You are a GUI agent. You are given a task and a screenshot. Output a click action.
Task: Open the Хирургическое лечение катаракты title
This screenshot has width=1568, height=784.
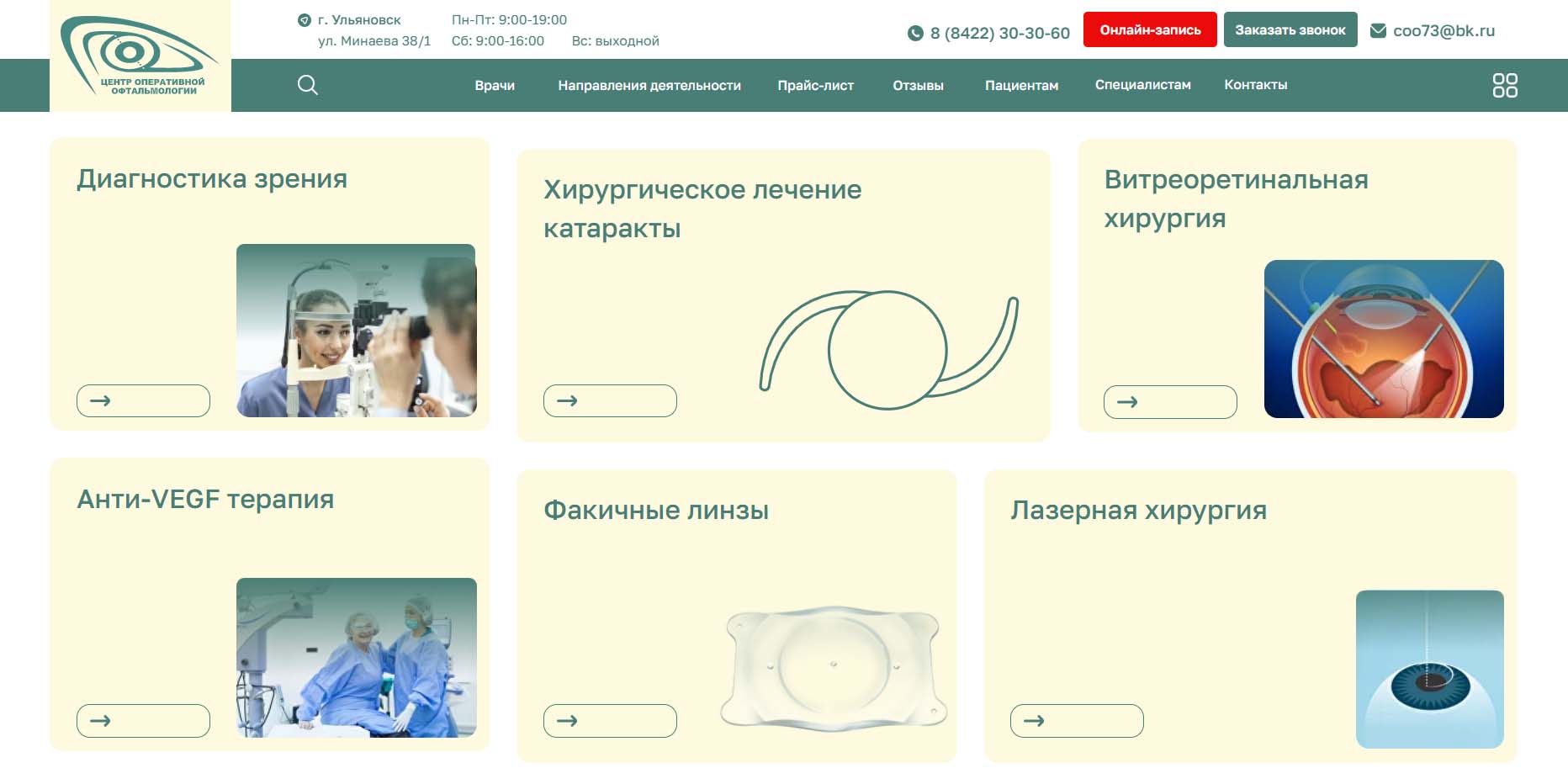coord(702,209)
